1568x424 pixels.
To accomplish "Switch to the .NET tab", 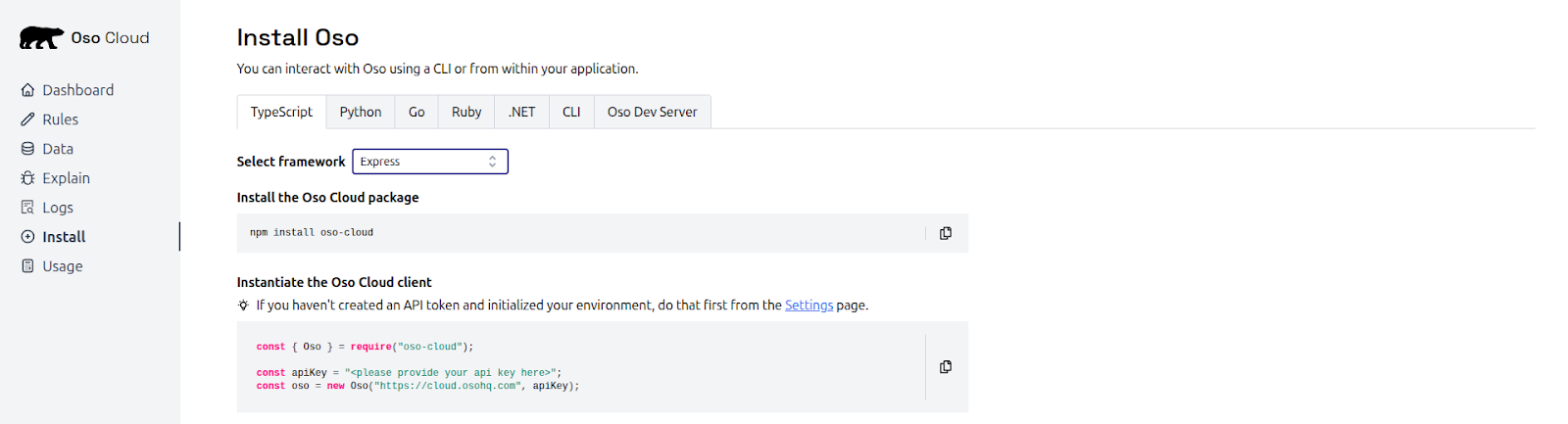I will (x=522, y=112).
